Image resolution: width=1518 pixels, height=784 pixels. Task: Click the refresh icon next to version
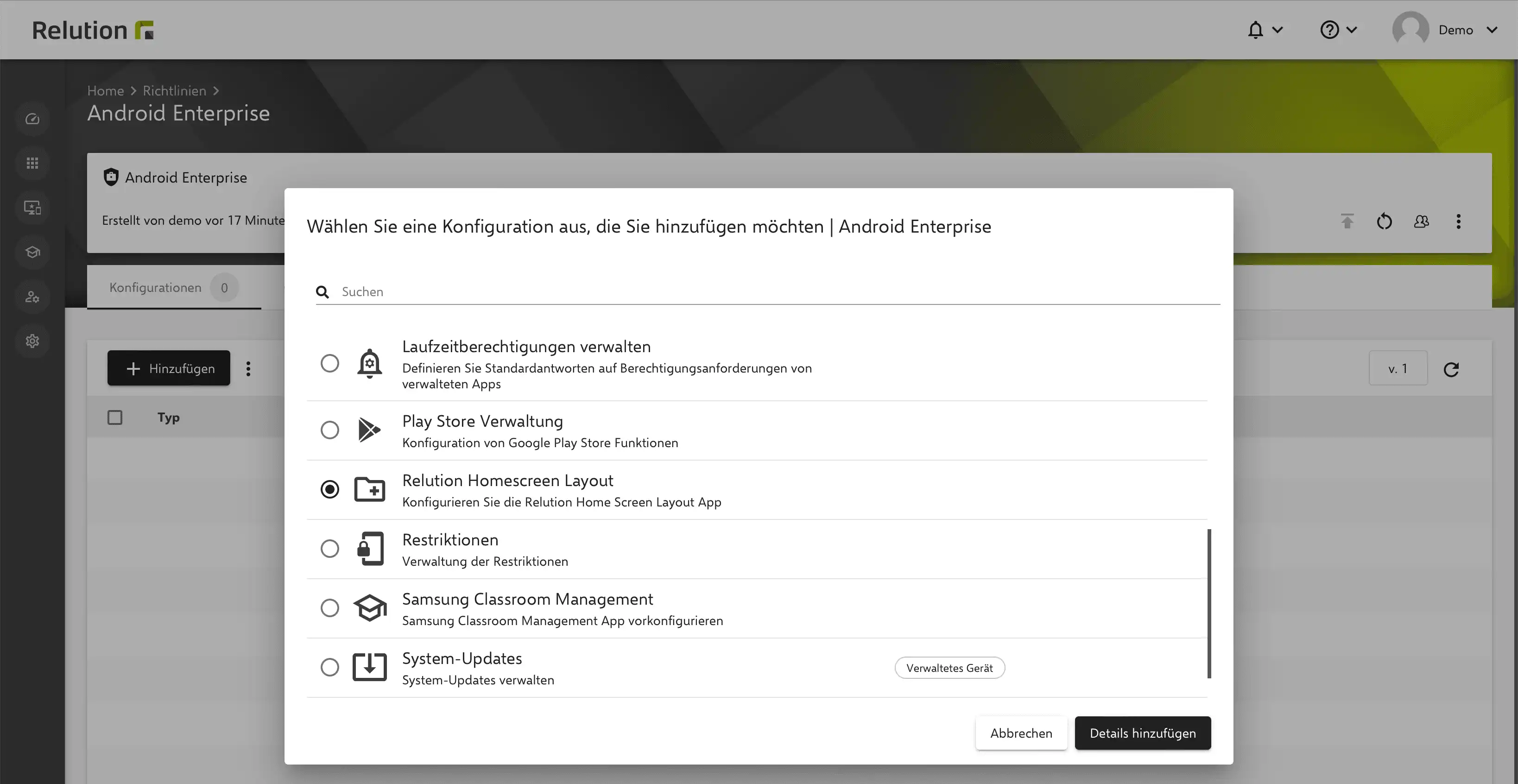tap(1451, 369)
